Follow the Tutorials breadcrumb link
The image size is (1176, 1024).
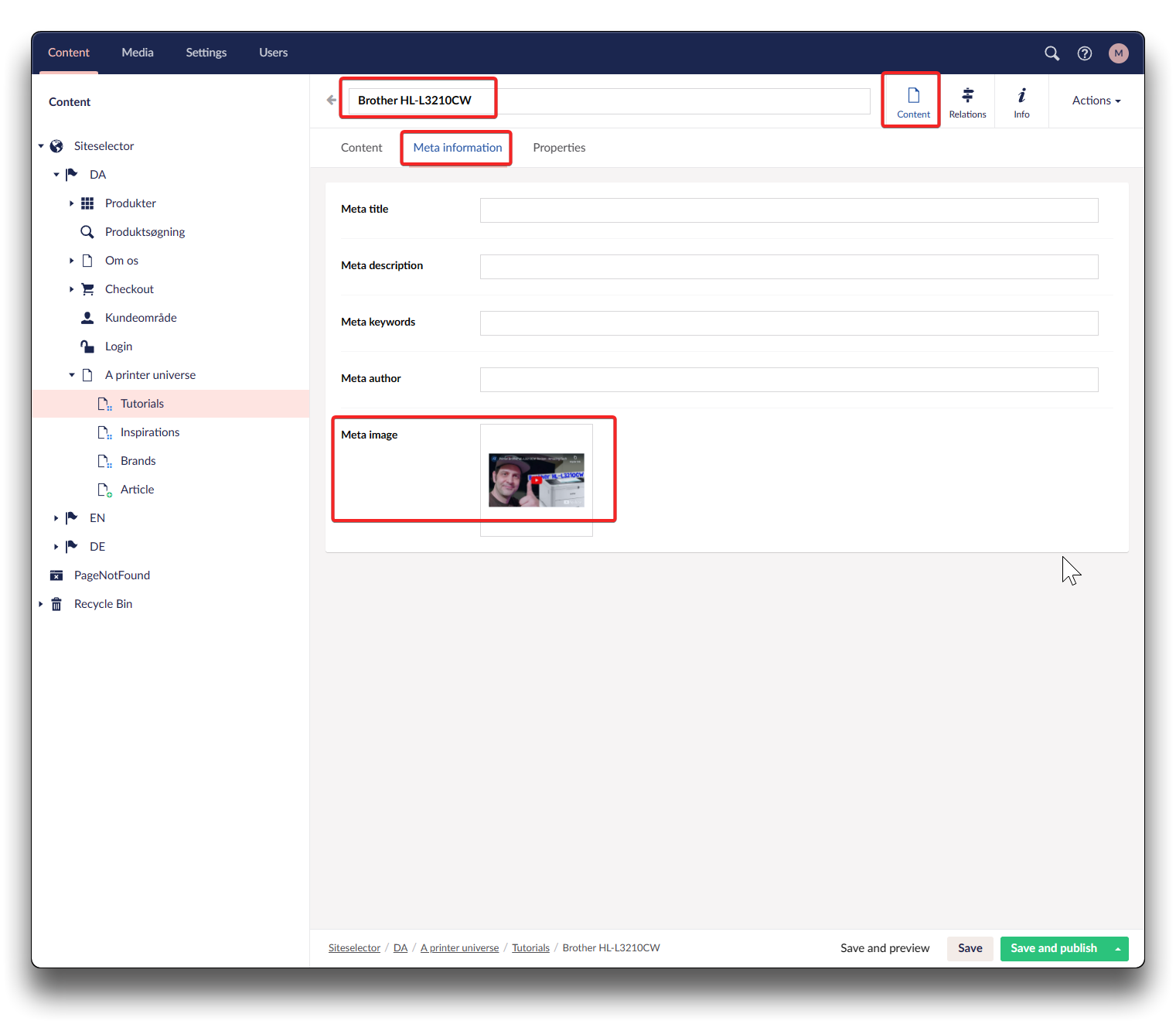tap(530, 948)
